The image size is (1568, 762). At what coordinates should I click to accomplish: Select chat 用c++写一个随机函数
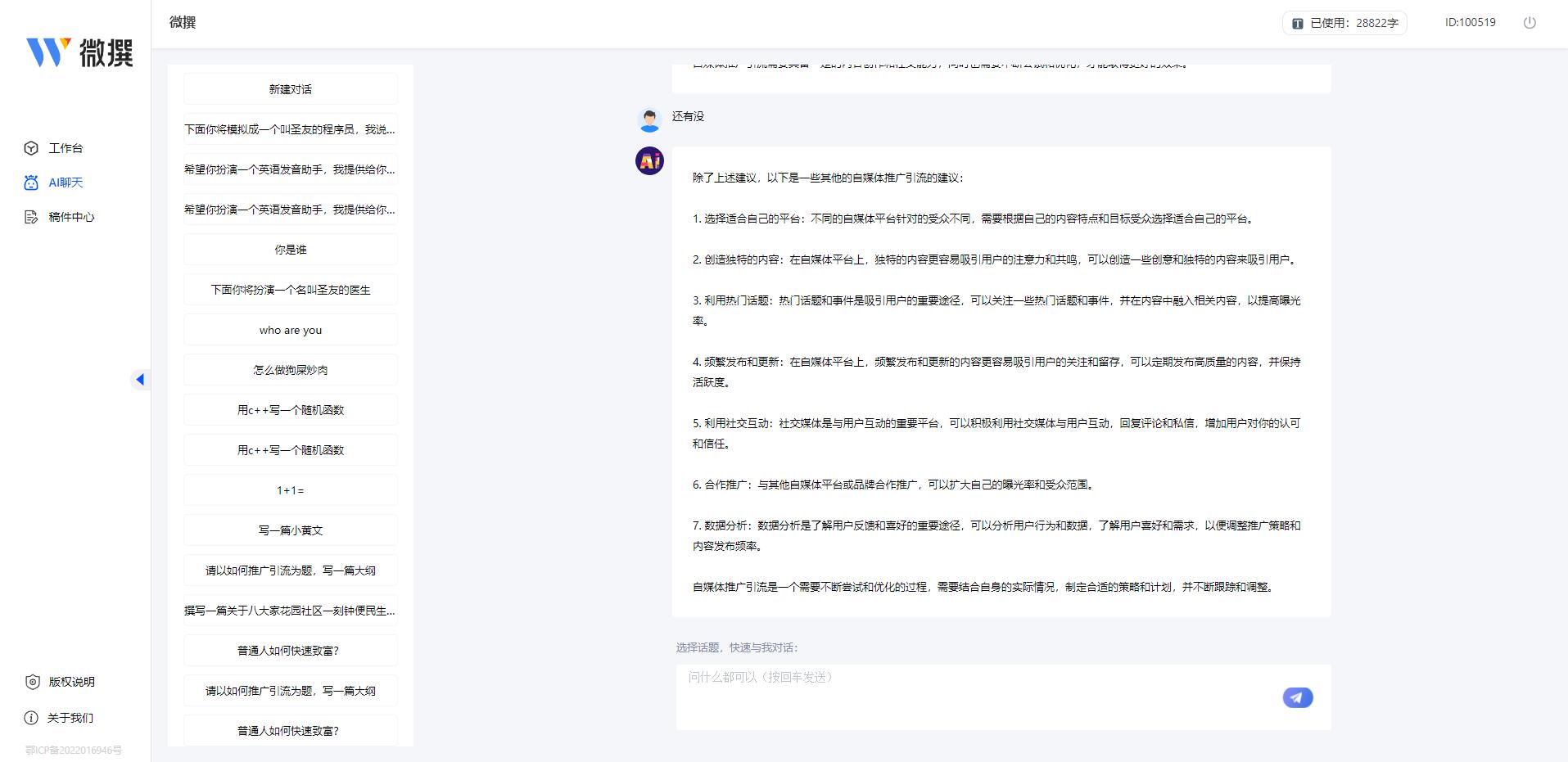290,409
